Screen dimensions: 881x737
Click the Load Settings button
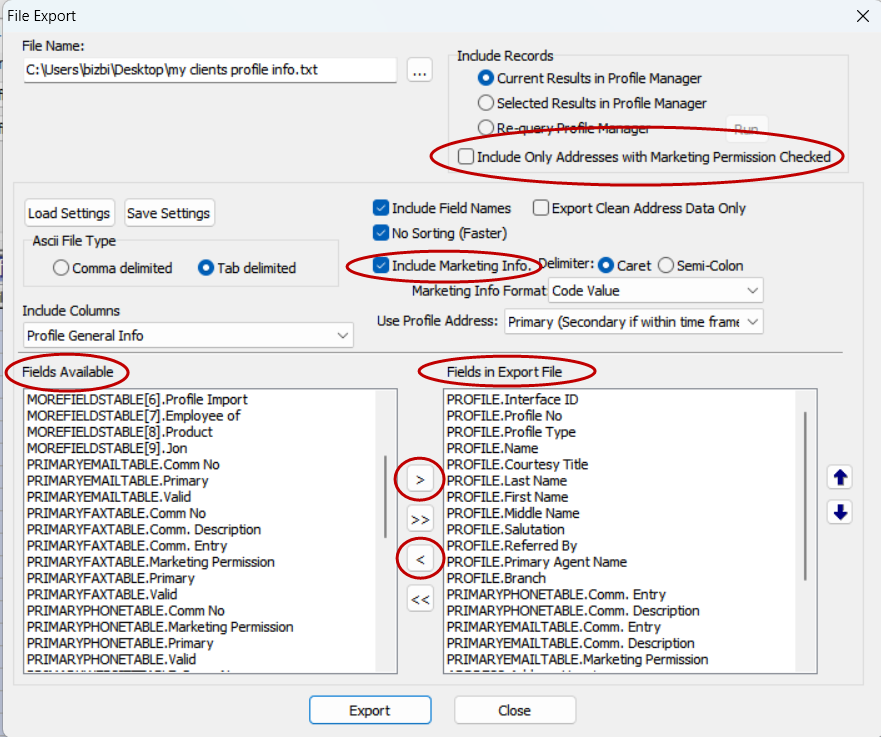click(x=69, y=213)
